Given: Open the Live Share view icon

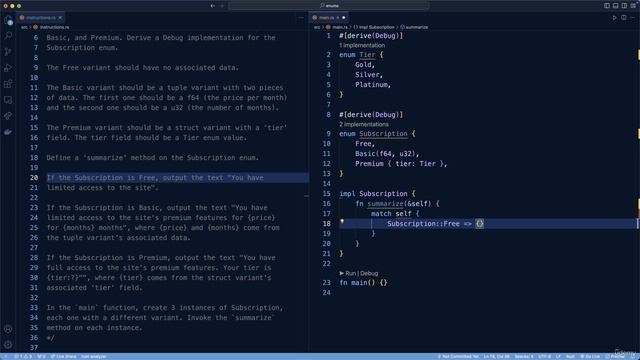Looking at the screenshot, I should click(8, 116).
